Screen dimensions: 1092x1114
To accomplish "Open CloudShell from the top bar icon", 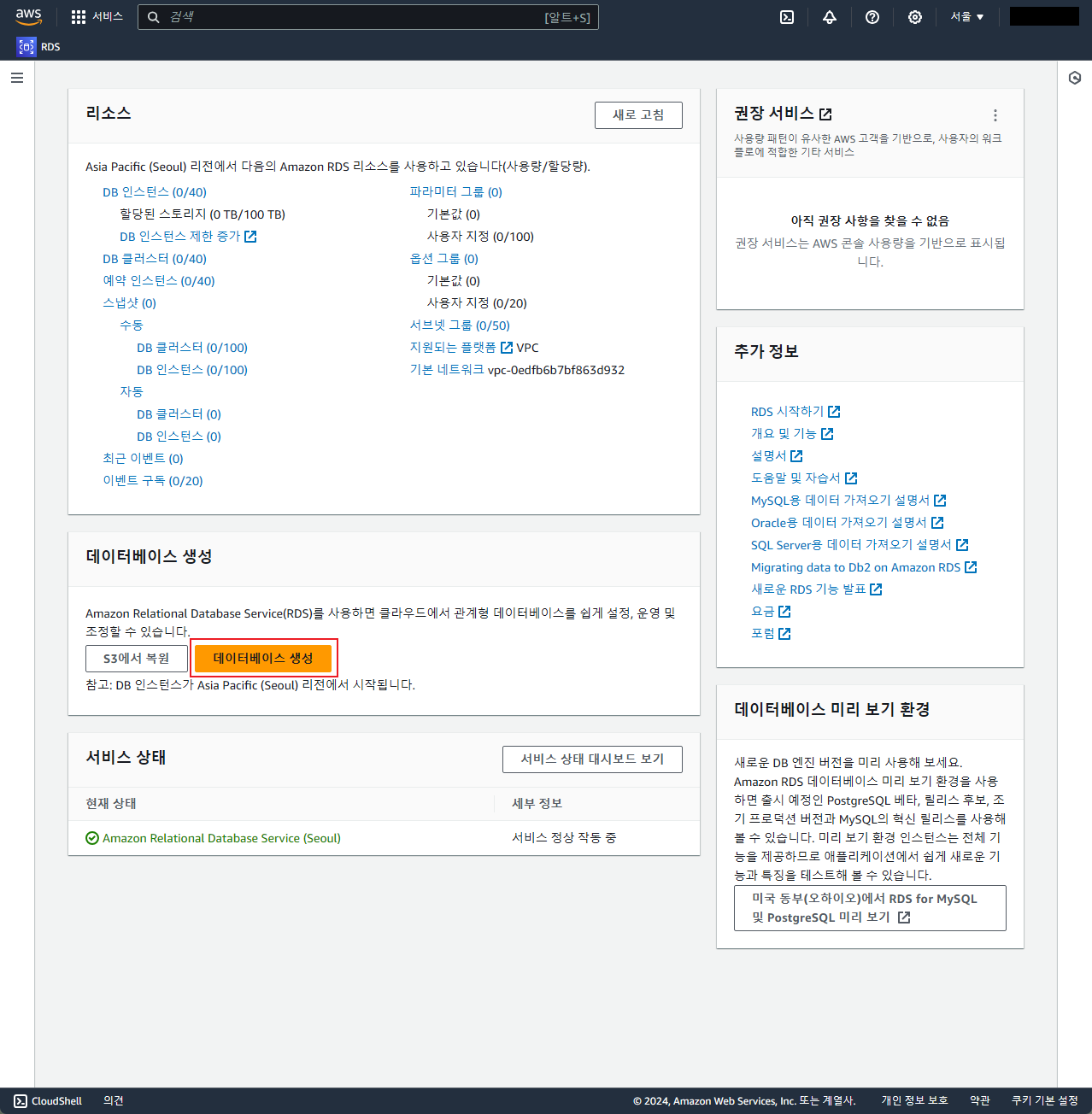I will pyautogui.click(x=787, y=17).
